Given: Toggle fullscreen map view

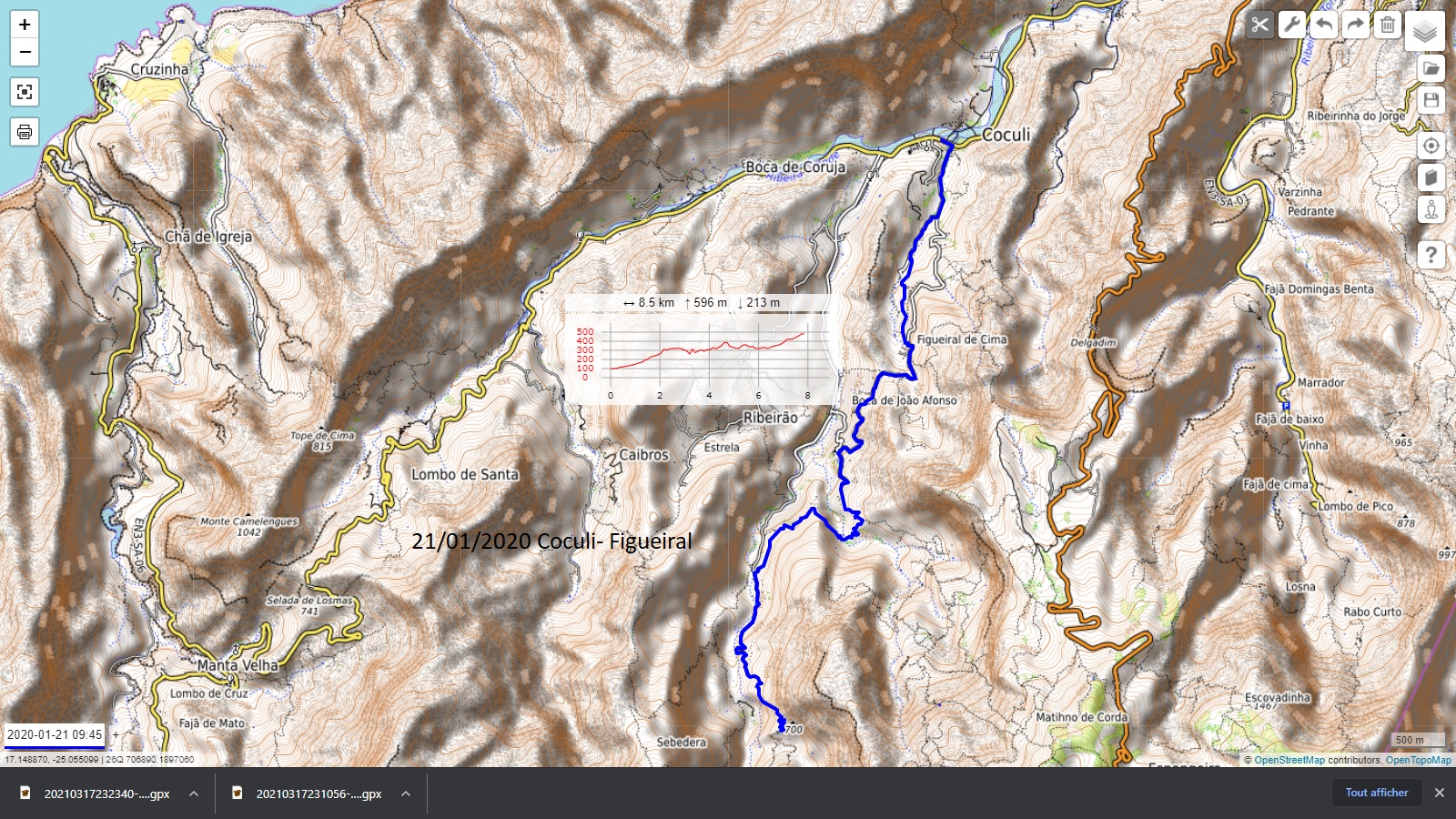Looking at the screenshot, I should click(x=25, y=92).
